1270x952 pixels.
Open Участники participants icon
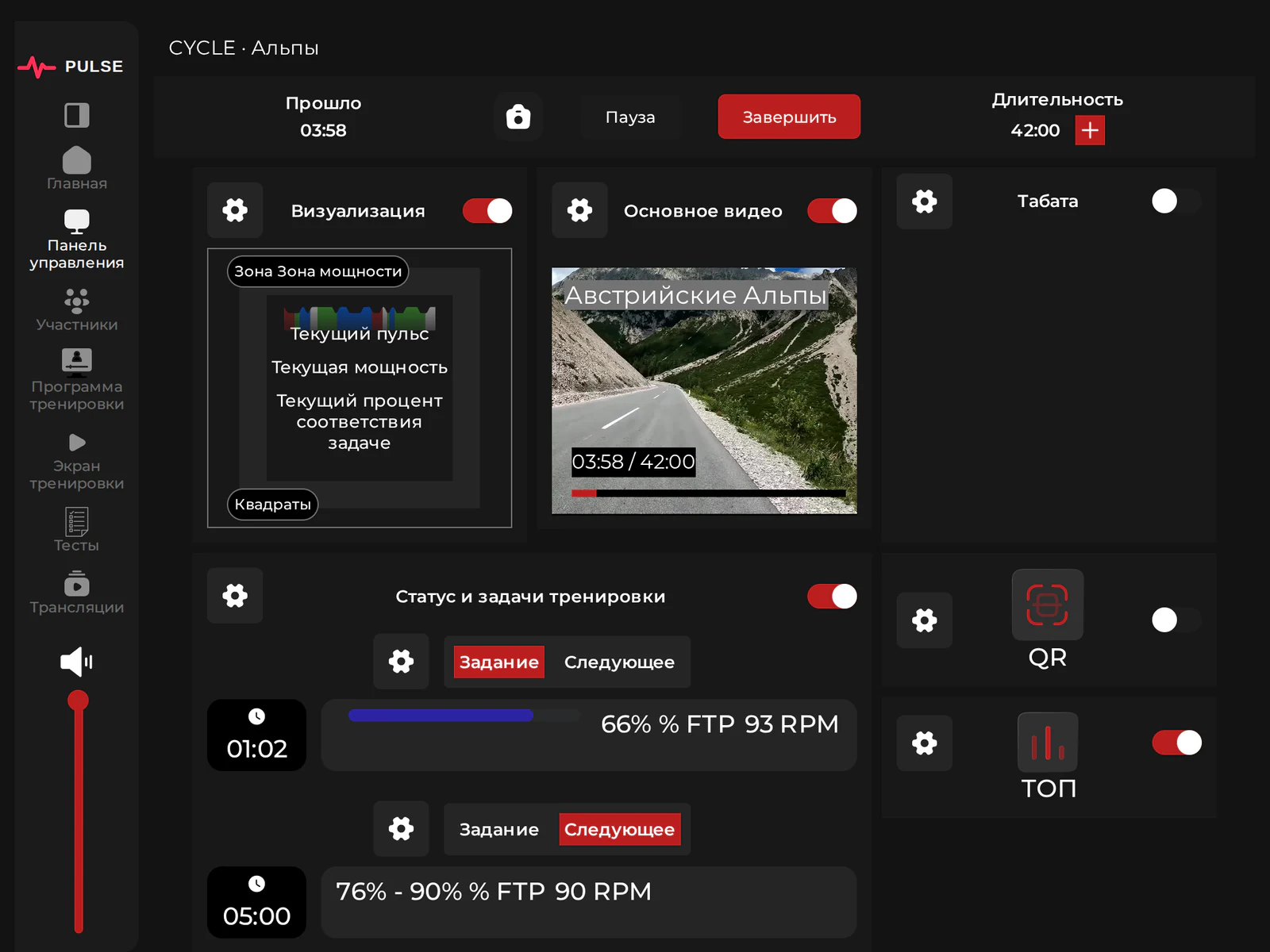(77, 301)
